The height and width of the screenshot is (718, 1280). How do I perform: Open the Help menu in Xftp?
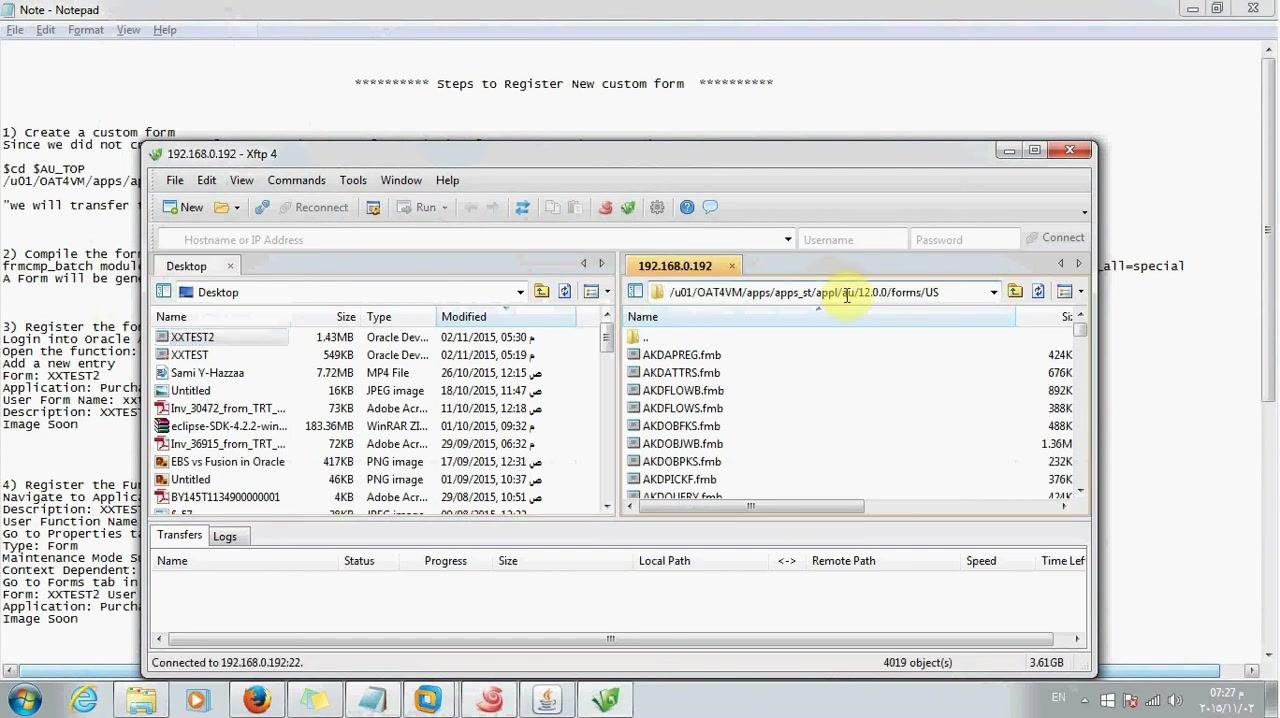tap(447, 181)
